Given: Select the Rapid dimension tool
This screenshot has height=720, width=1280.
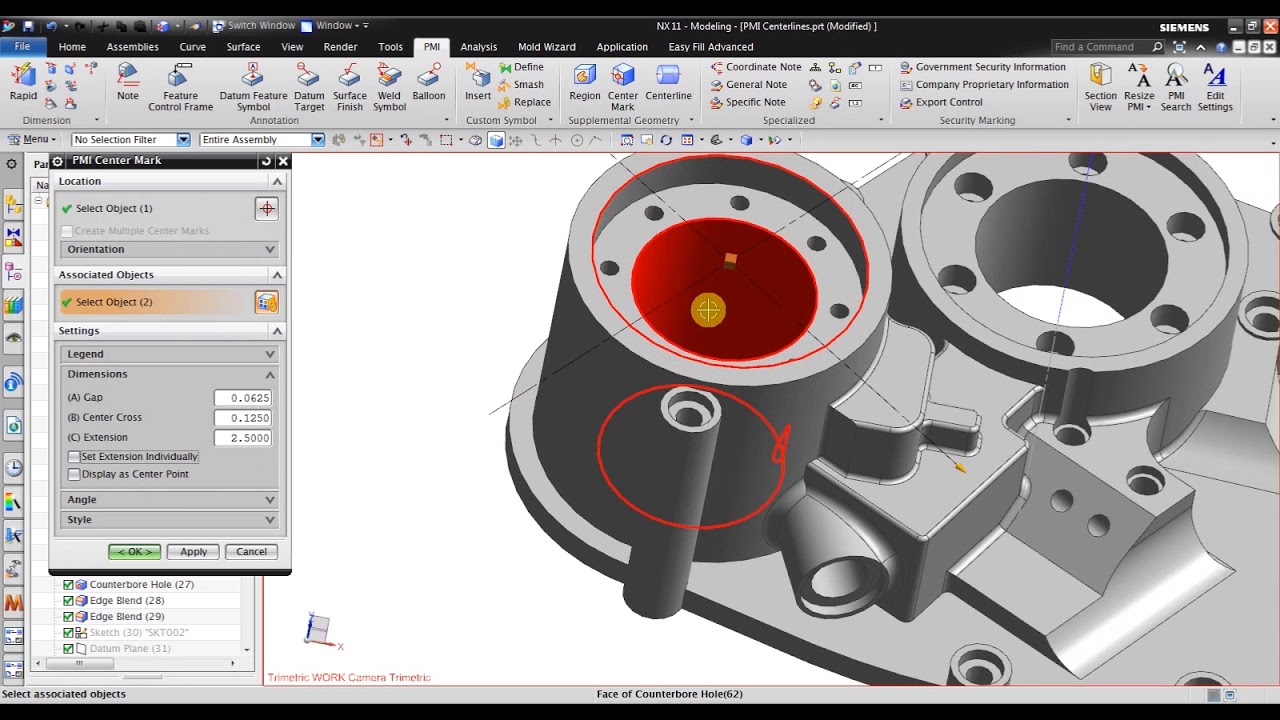Looking at the screenshot, I should click(x=23, y=83).
